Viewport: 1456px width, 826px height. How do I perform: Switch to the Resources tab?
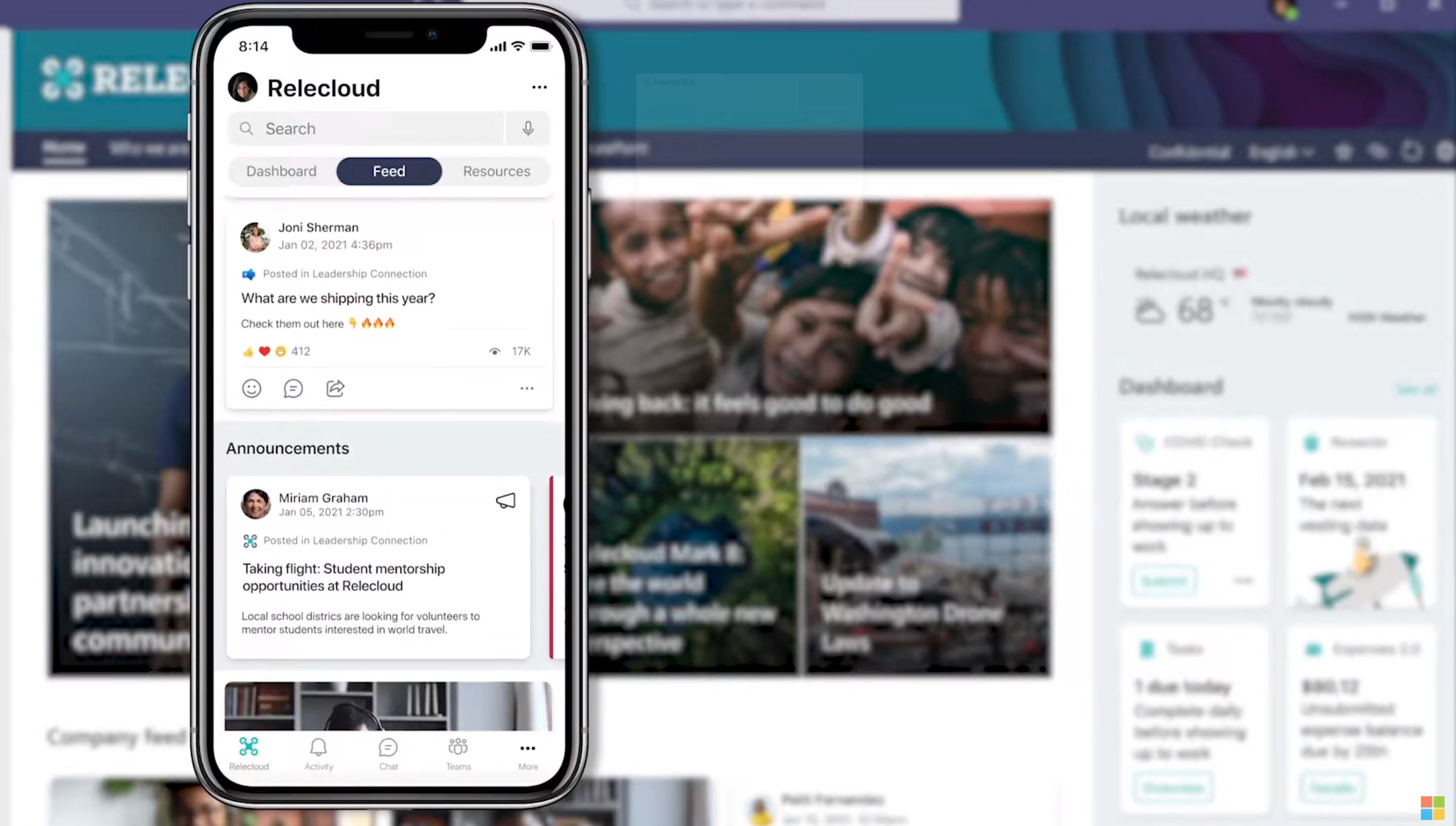pyautogui.click(x=497, y=170)
